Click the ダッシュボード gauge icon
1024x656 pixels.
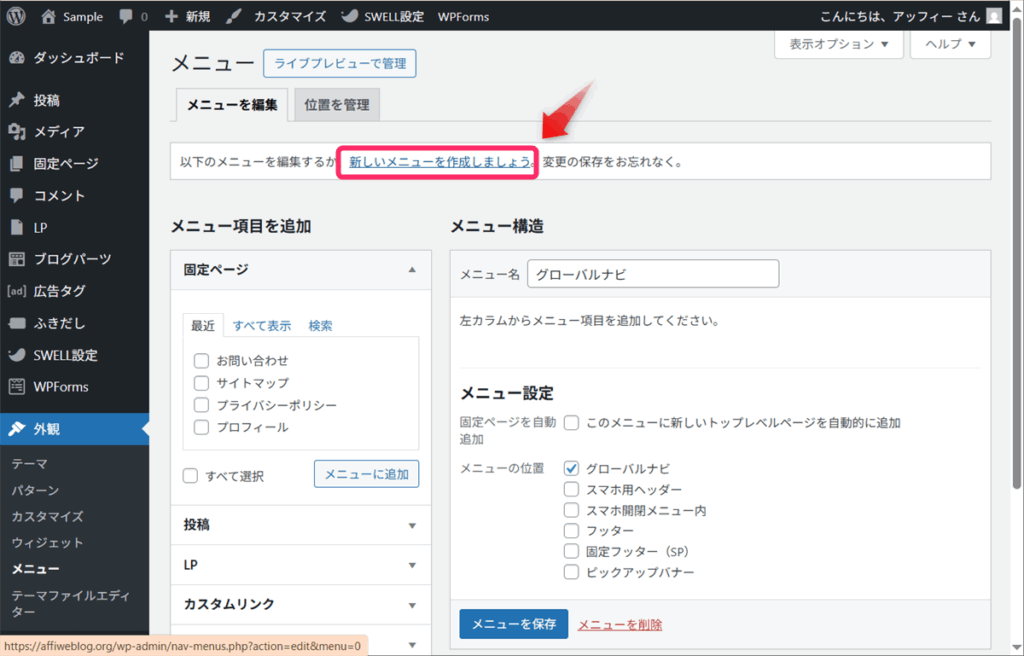[17, 57]
